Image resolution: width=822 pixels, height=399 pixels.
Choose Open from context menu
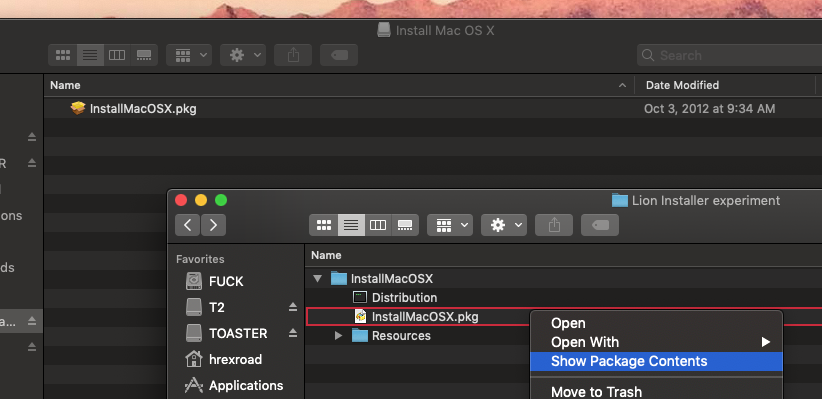tap(656, 323)
